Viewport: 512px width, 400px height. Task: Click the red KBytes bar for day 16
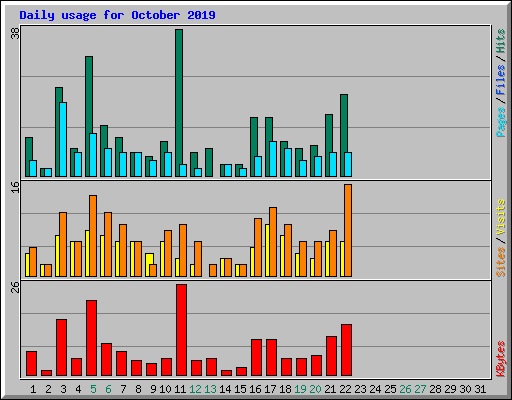(x=257, y=357)
